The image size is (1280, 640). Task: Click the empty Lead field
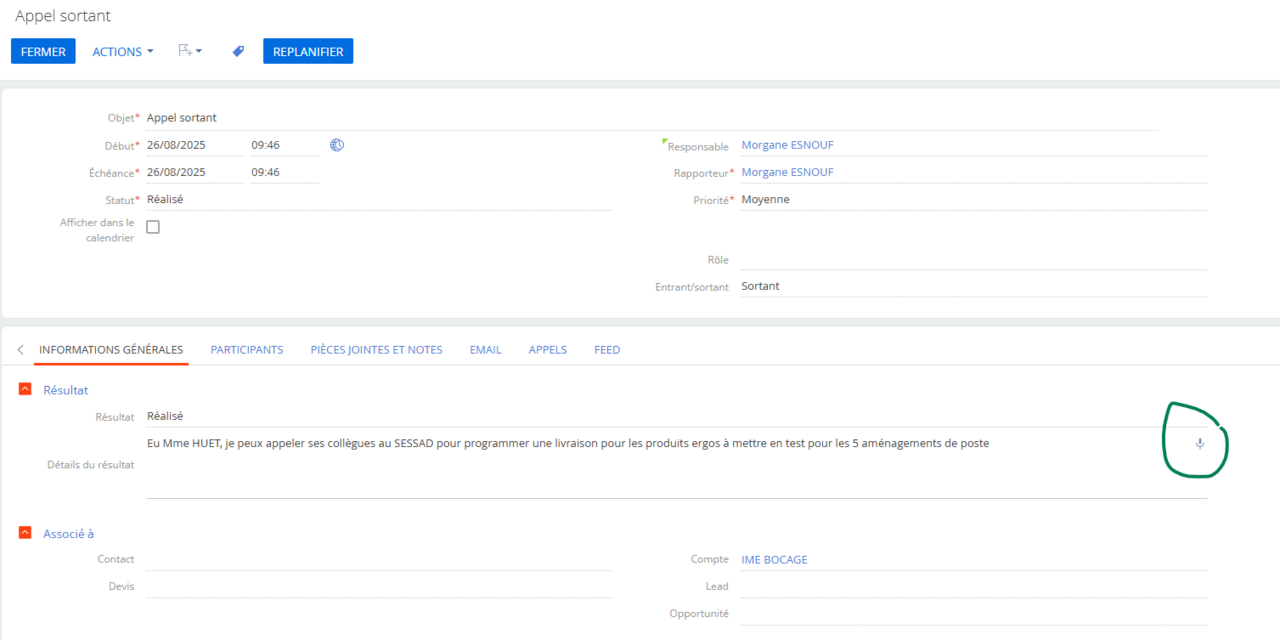(x=974, y=586)
